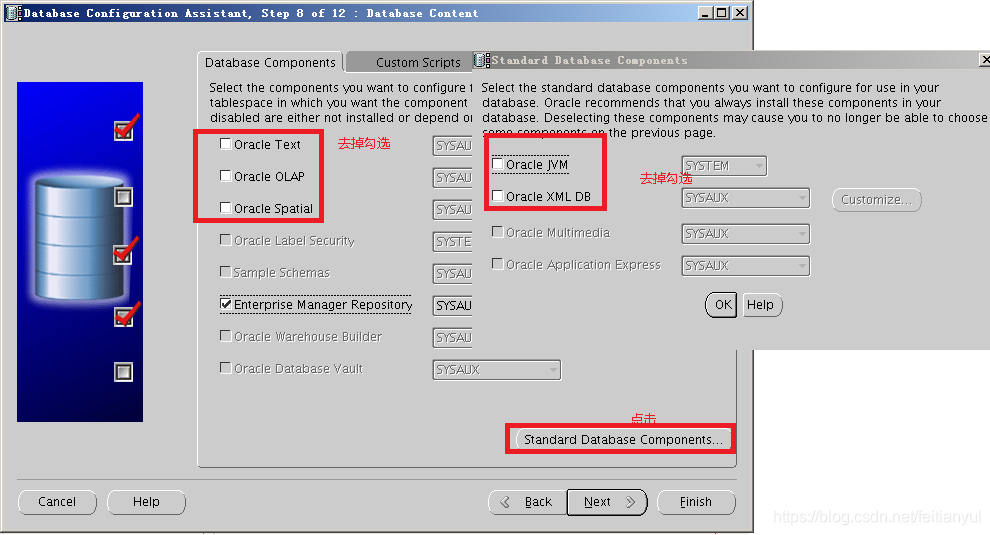The height and width of the screenshot is (535, 990).
Task: Open the tablespace dropdown beside Enterprise Manager Repository
Action: [x=453, y=306]
